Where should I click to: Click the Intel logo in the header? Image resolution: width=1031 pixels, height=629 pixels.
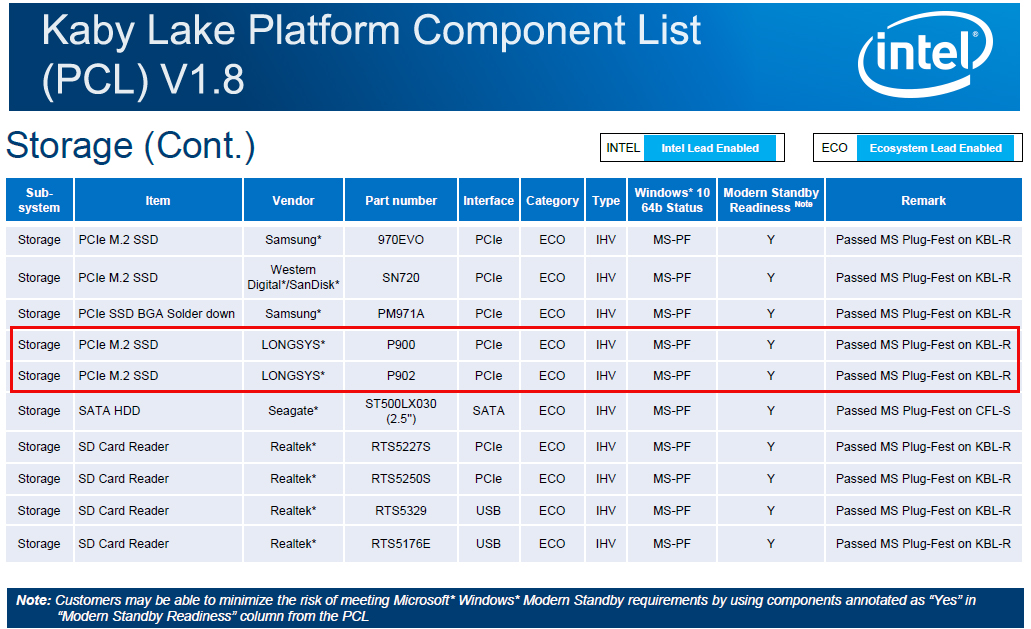point(925,55)
